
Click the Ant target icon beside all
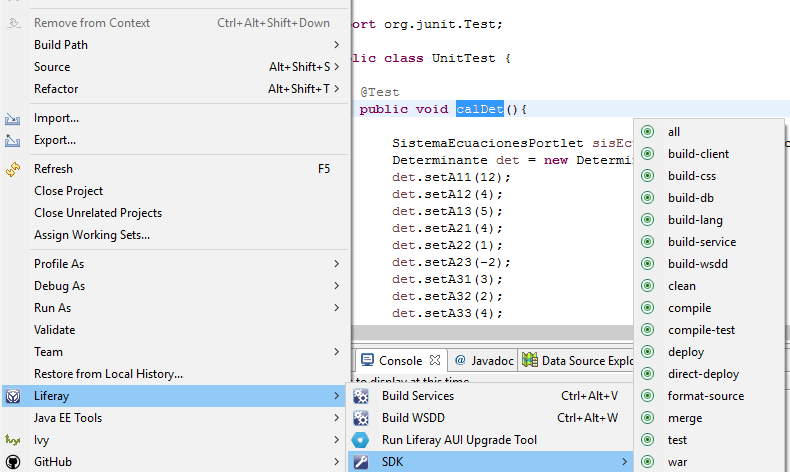coord(647,132)
